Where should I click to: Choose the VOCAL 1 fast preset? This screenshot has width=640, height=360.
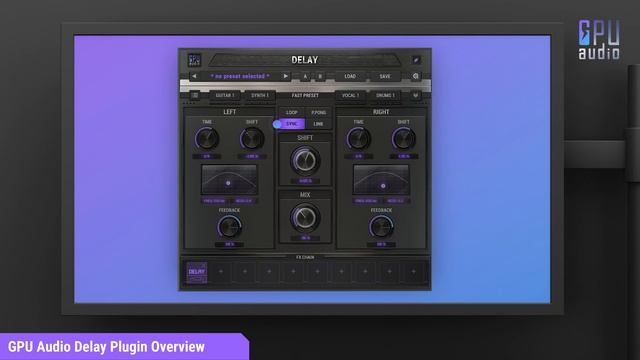tap(350, 95)
